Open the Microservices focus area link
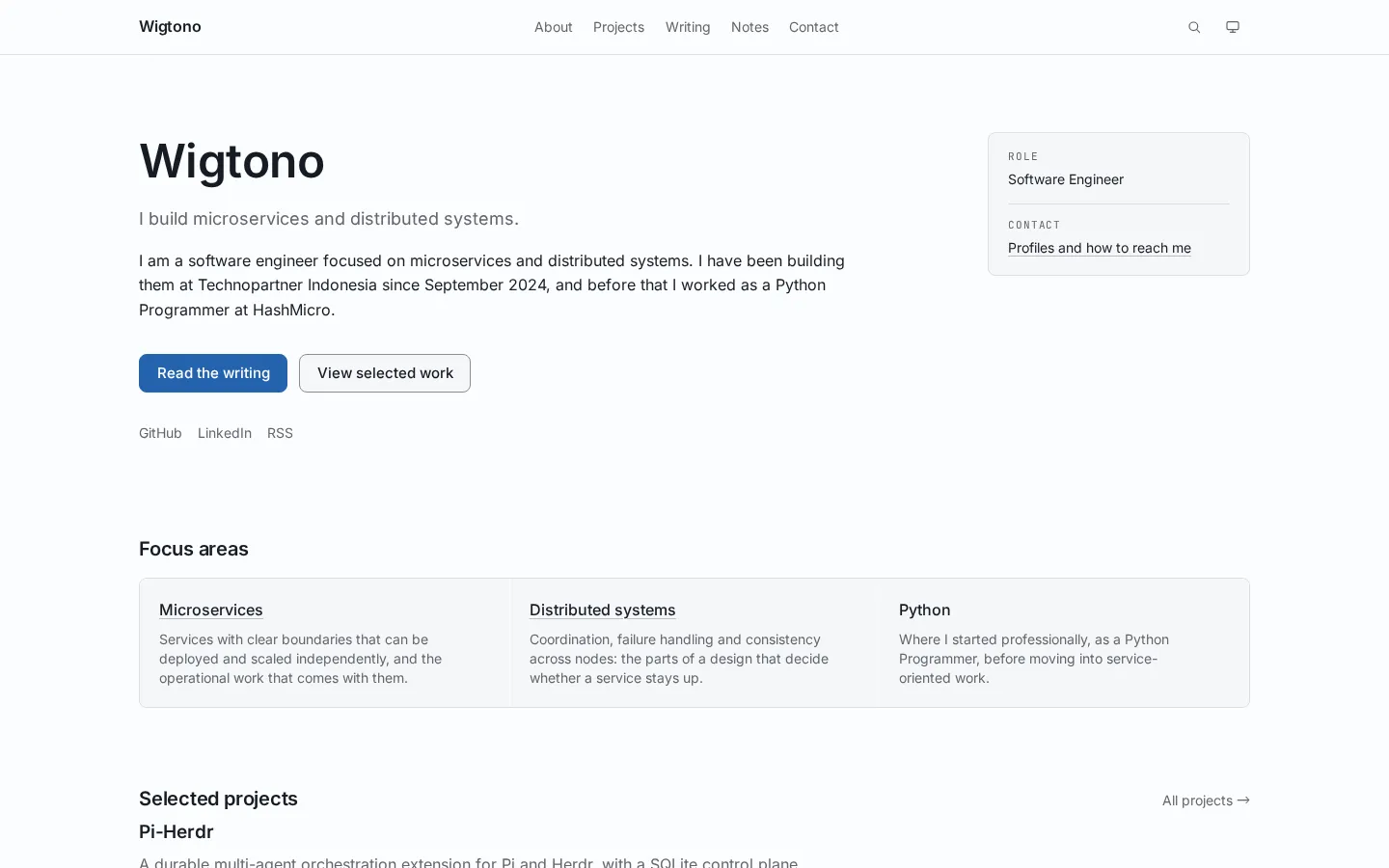The width and height of the screenshot is (1389, 868). [x=211, y=610]
